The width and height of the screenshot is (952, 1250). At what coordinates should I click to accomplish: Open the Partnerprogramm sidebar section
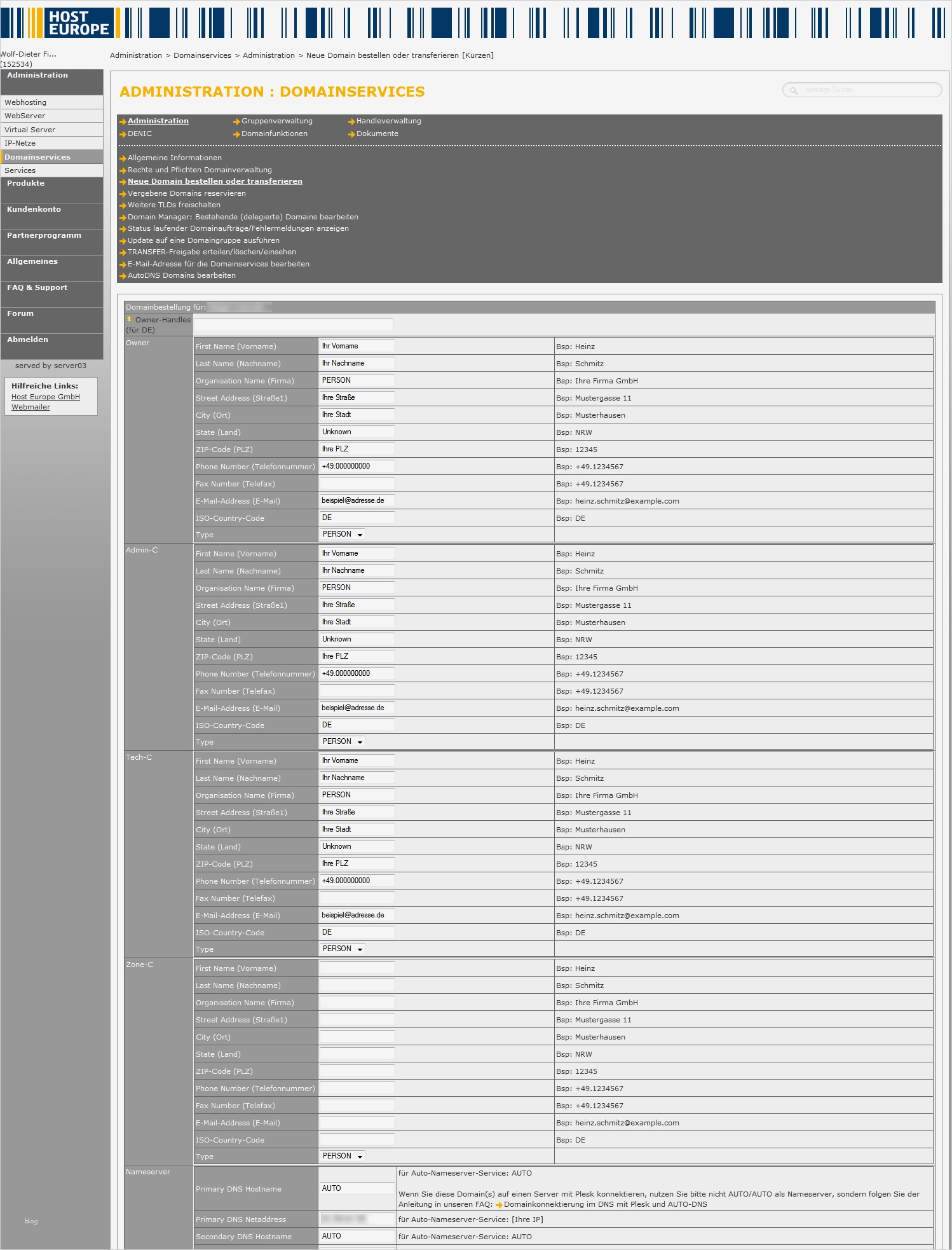coord(51,242)
